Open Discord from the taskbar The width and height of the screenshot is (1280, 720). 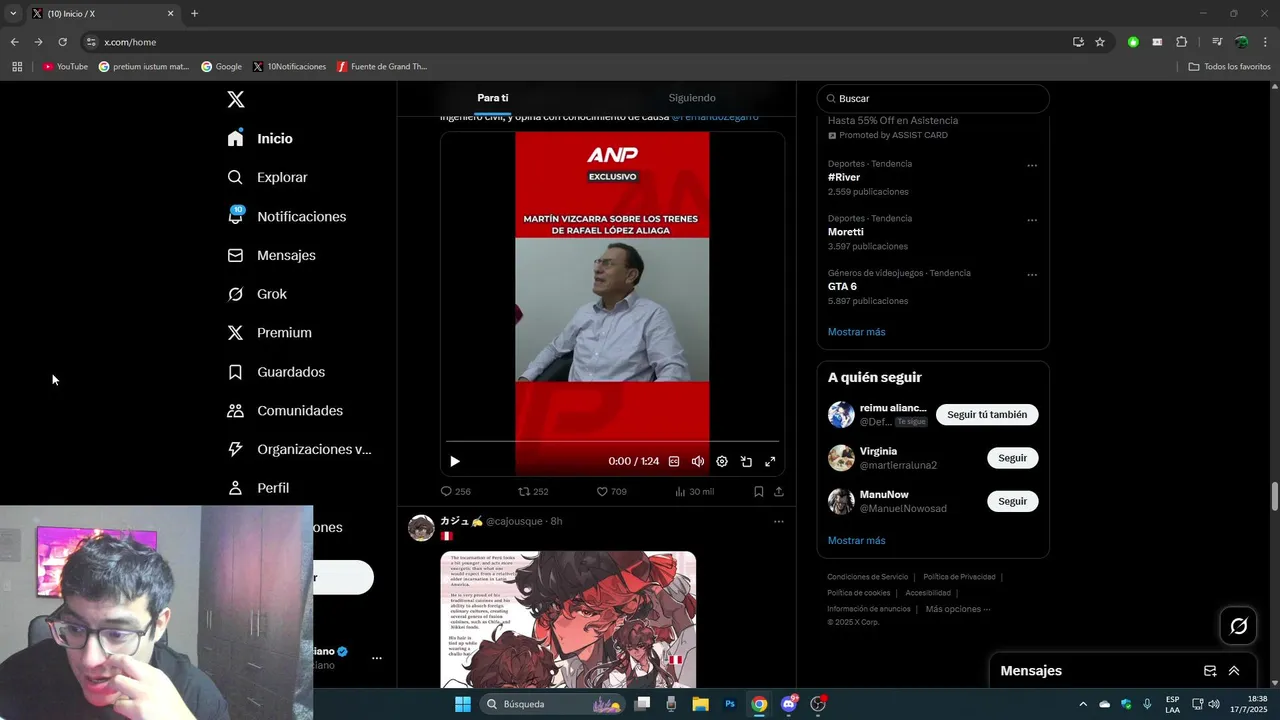click(x=789, y=704)
